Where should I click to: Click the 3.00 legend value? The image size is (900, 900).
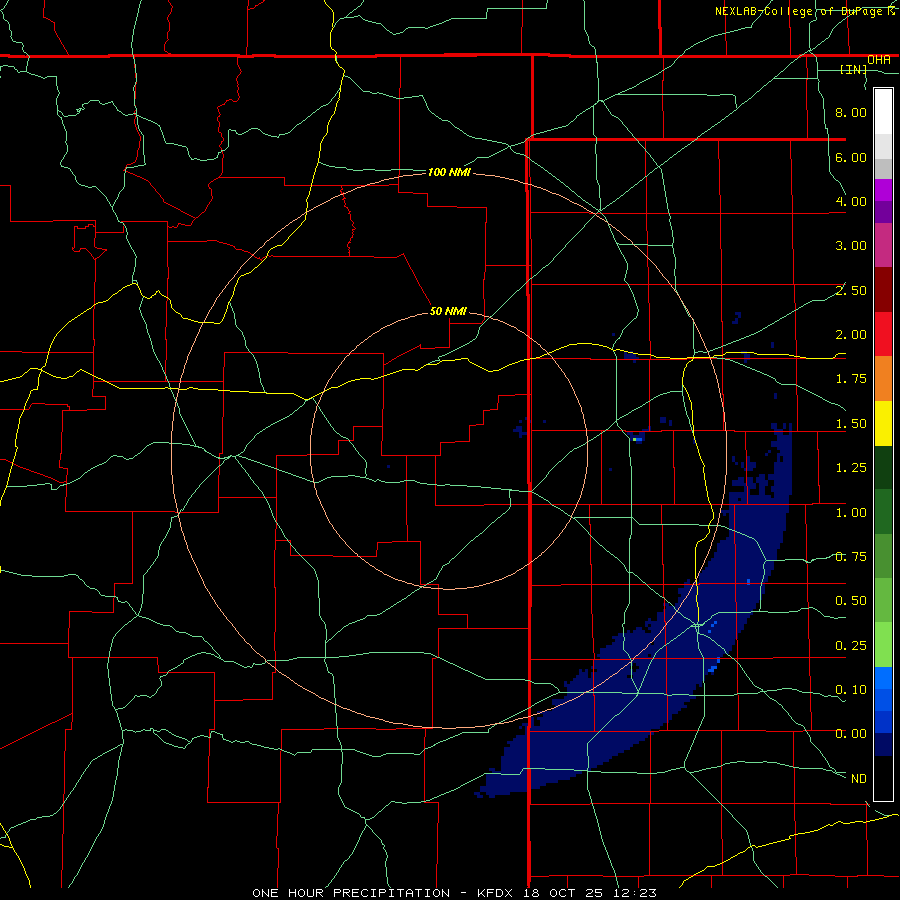(851, 246)
